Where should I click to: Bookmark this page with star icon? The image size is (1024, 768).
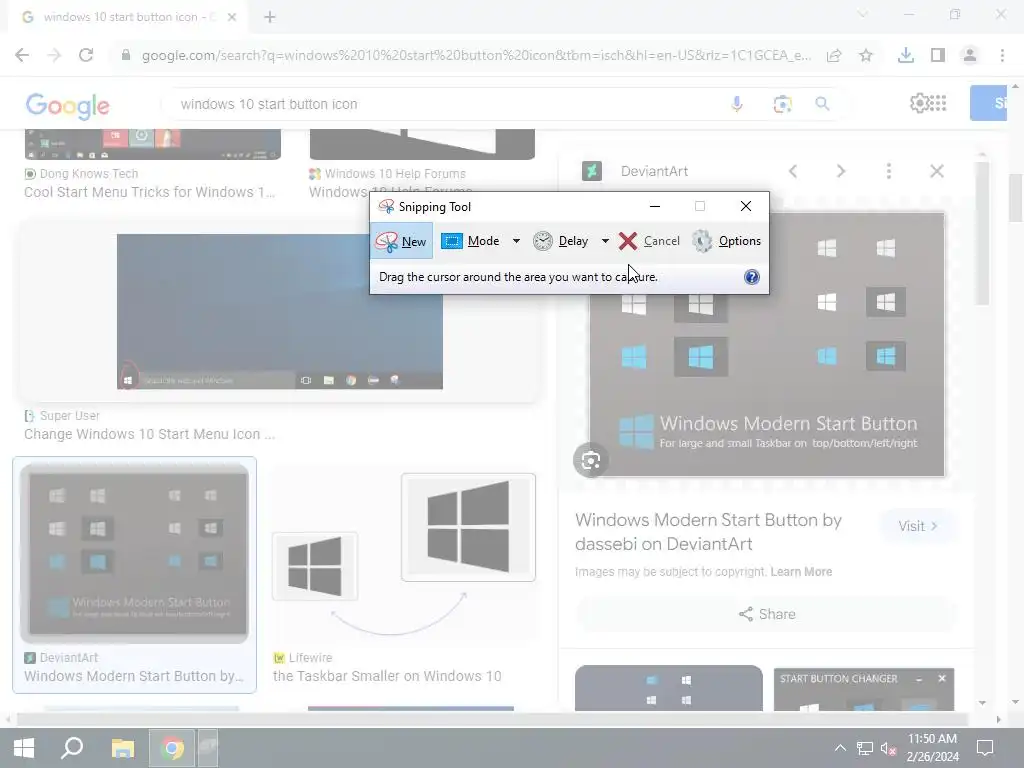(x=866, y=56)
